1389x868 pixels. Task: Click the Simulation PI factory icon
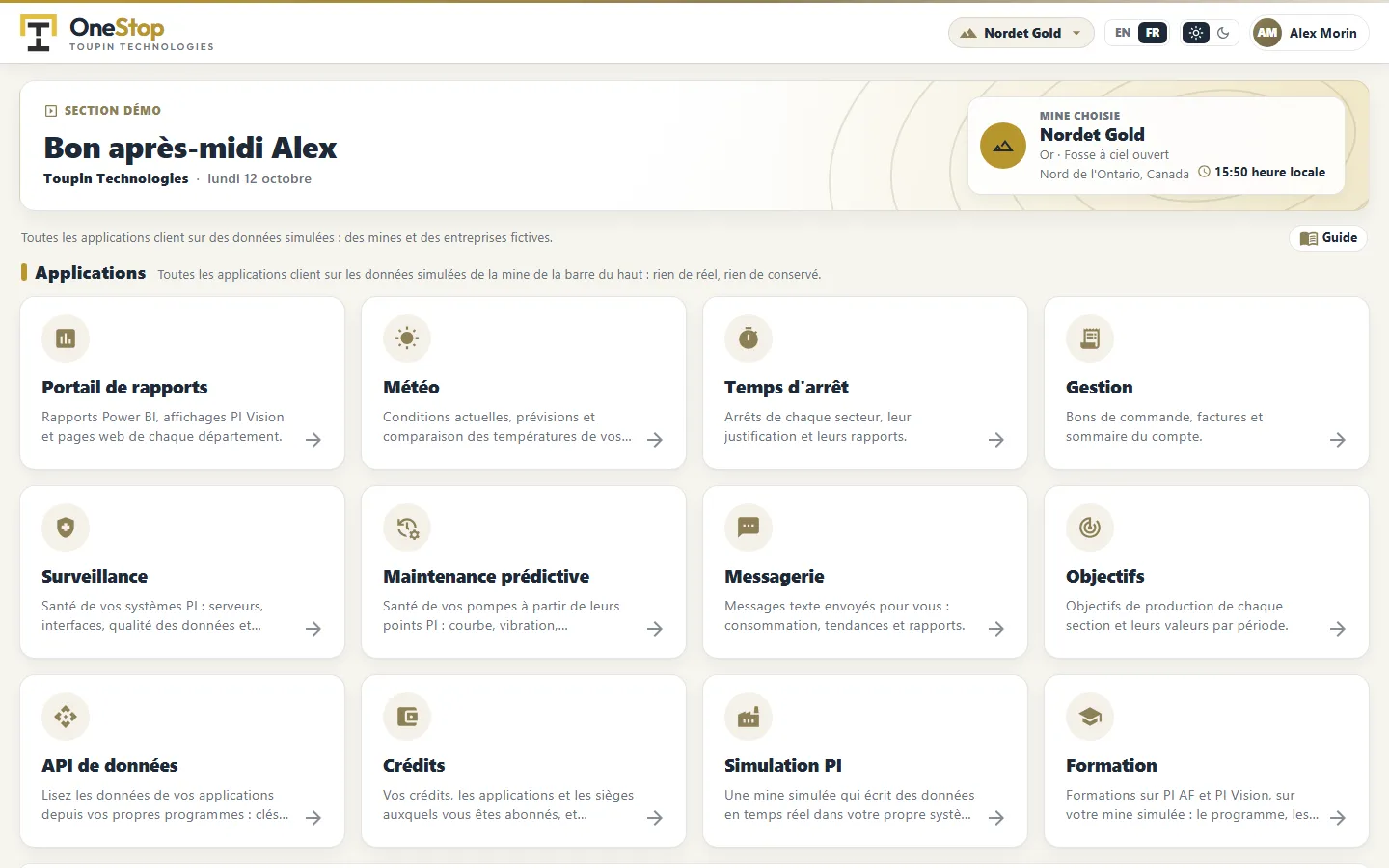(749, 717)
